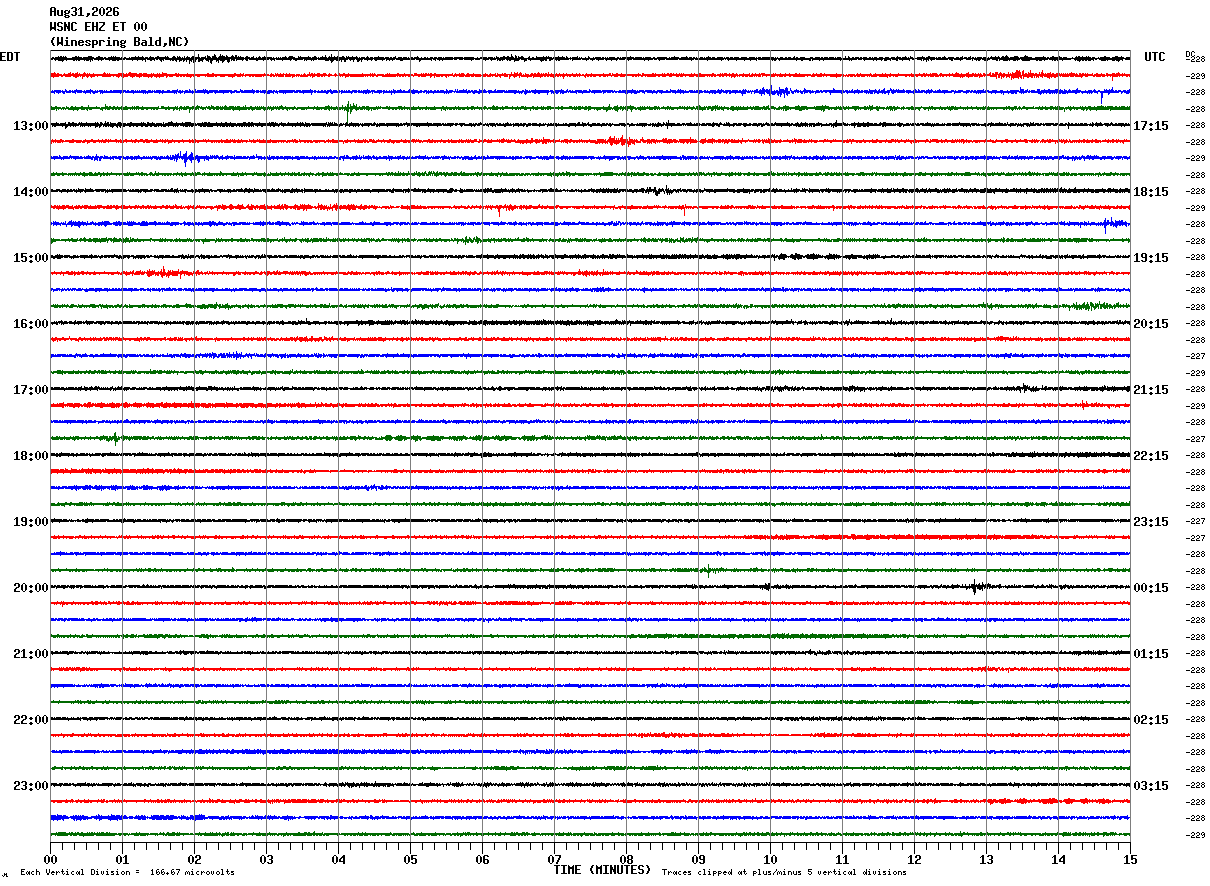Click the Aug31,2026 date header

coord(84,12)
